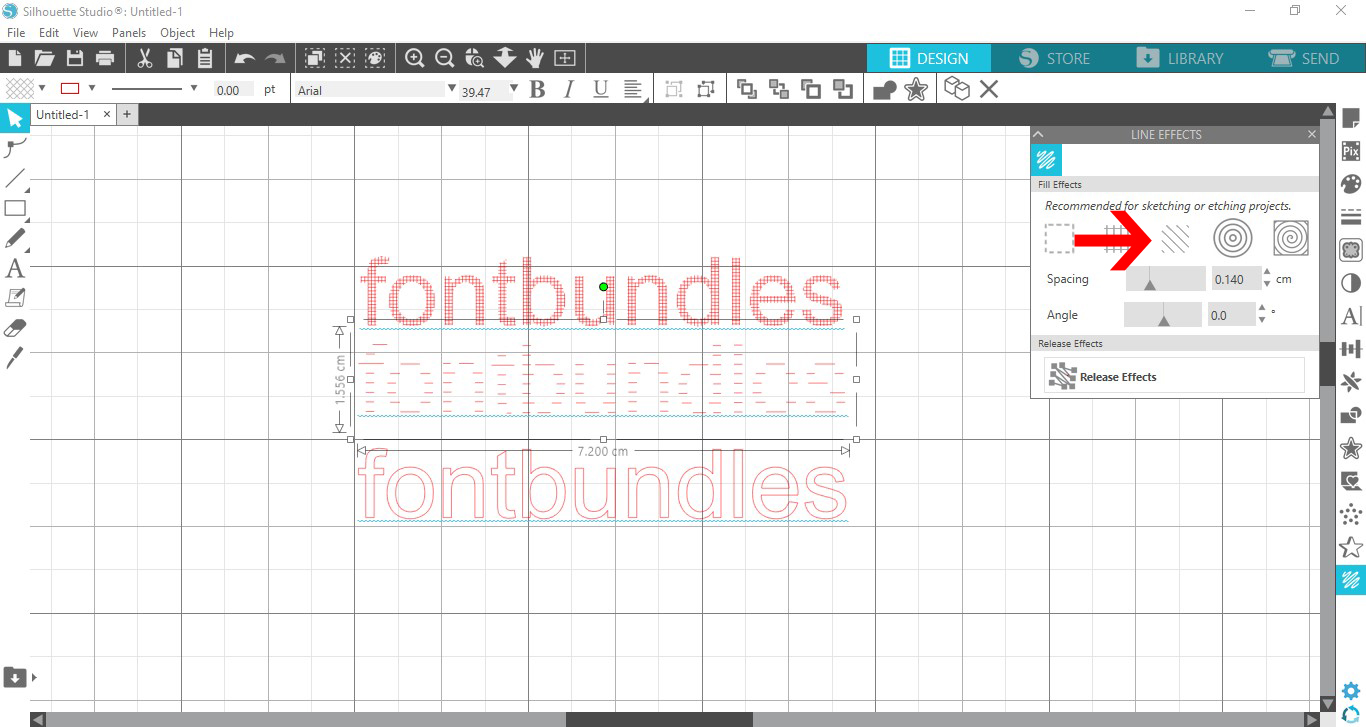Click the Angle value field
Image resolution: width=1366 pixels, height=727 pixels.
(1231, 315)
